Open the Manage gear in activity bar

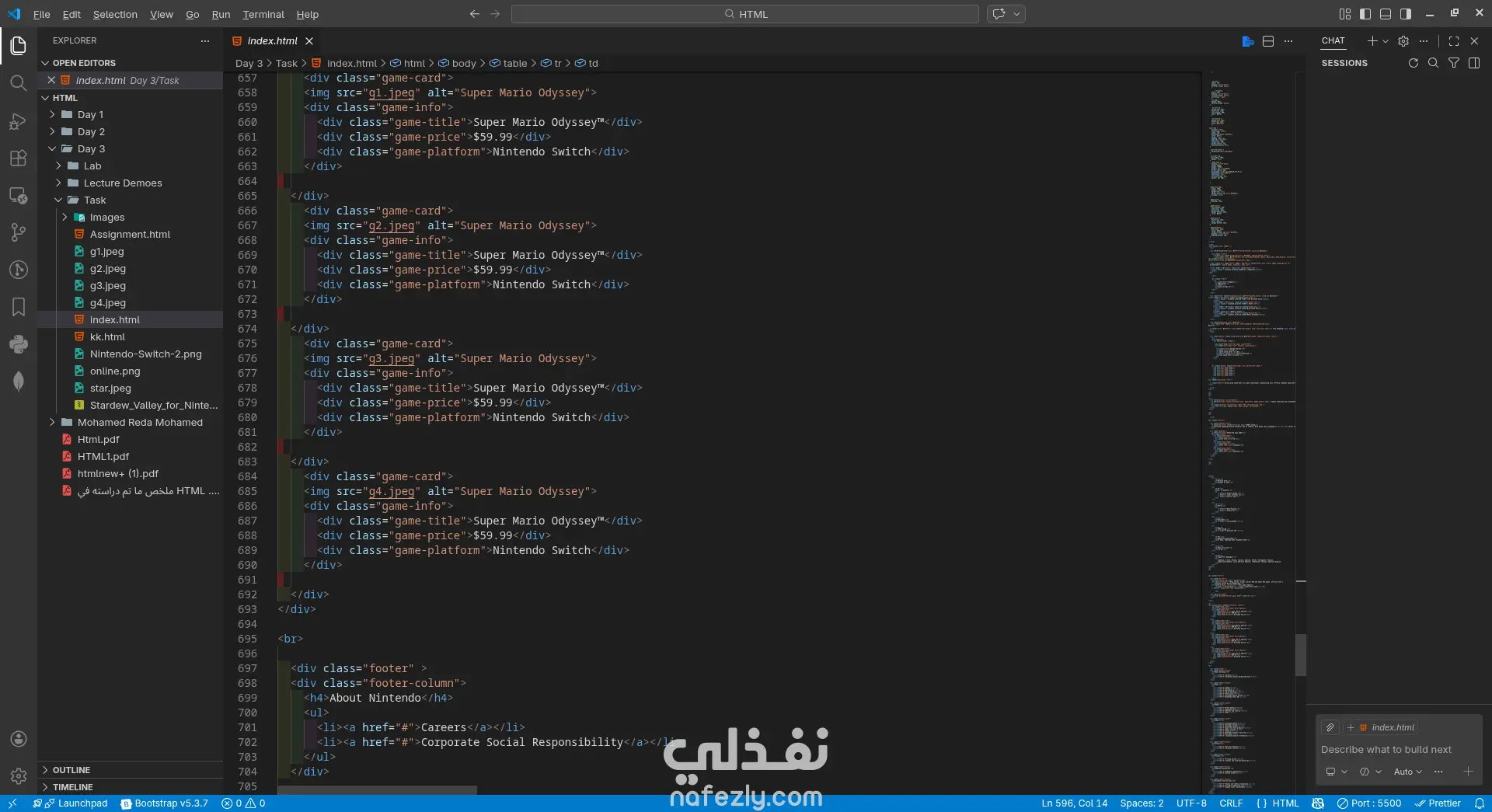[19, 775]
